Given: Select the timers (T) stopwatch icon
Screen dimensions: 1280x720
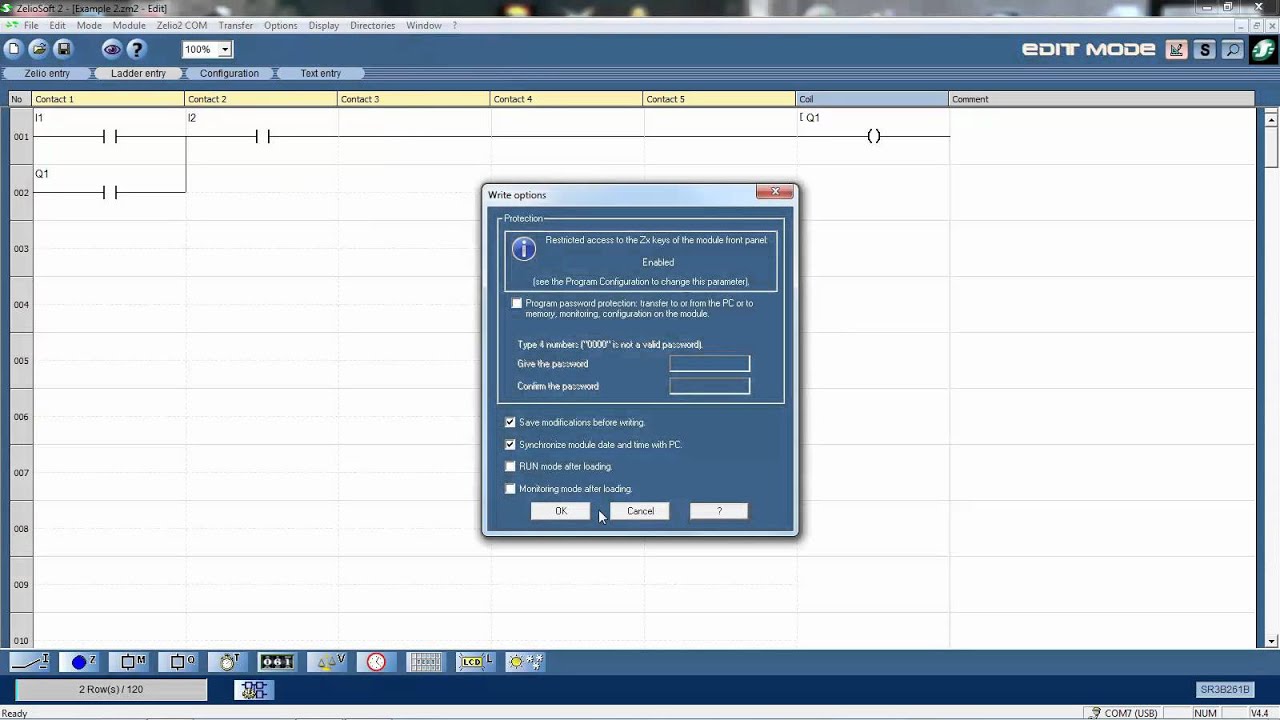Looking at the screenshot, I should (x=229, y=661).
